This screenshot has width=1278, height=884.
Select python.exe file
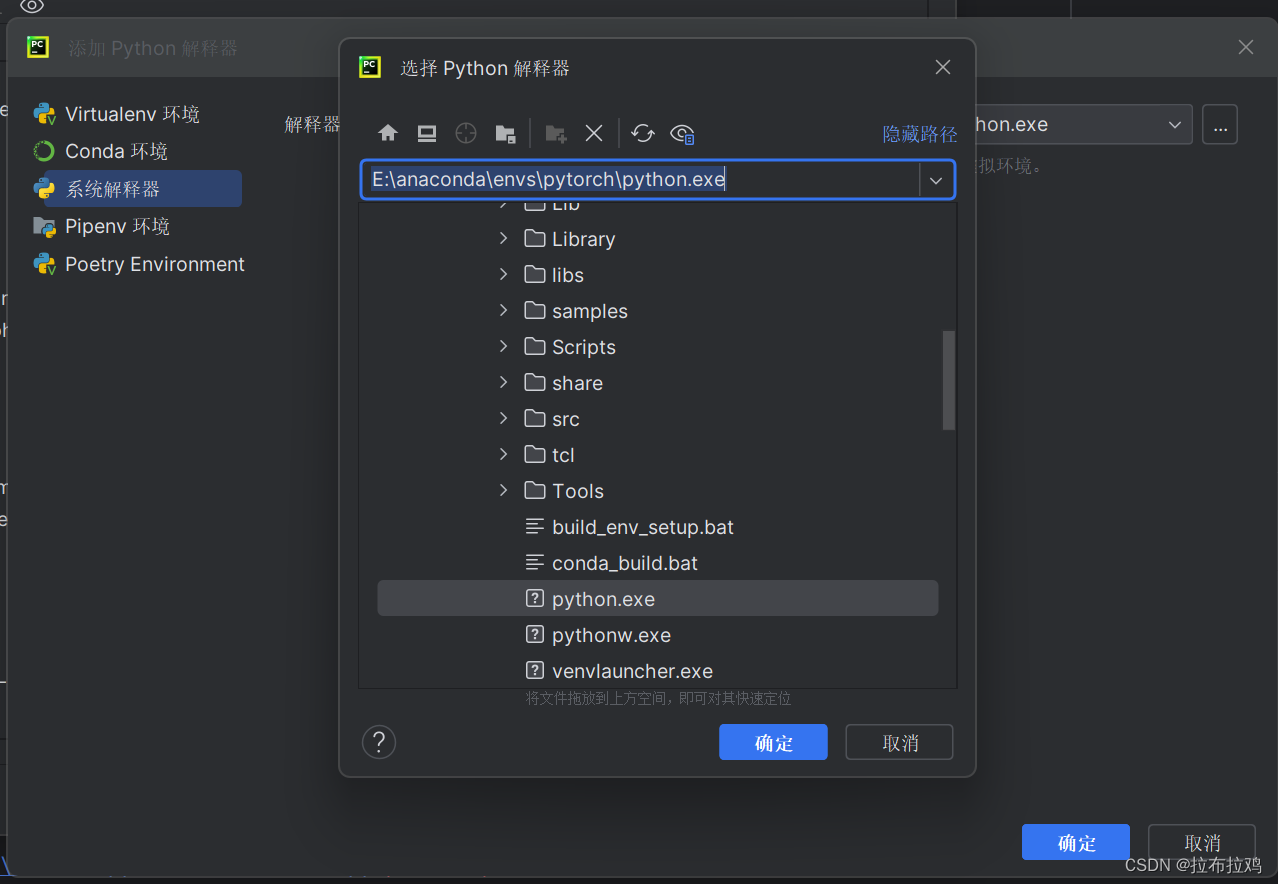pyautogui.click(x=657, y=599)
